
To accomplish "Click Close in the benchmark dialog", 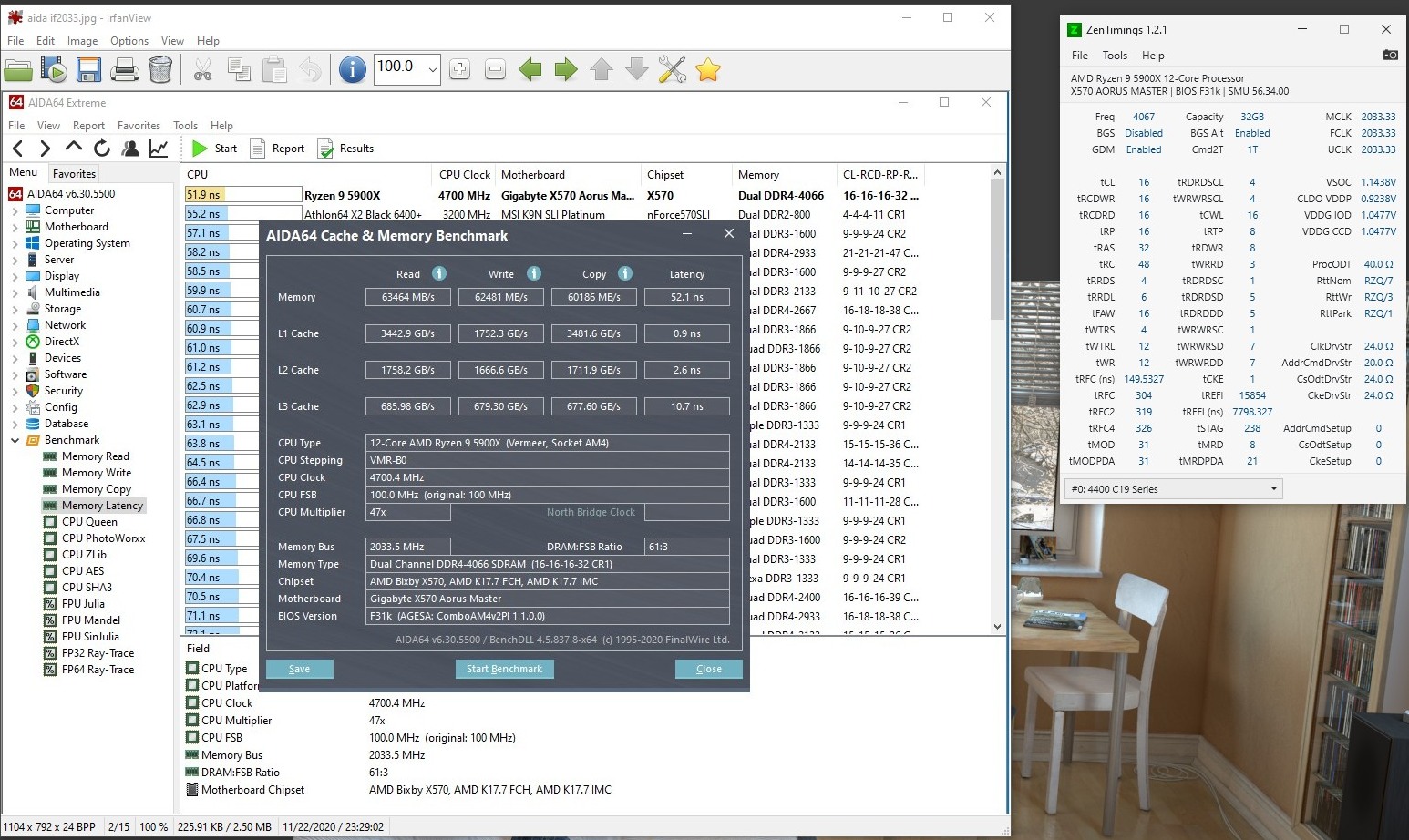I will pos(708,669).
